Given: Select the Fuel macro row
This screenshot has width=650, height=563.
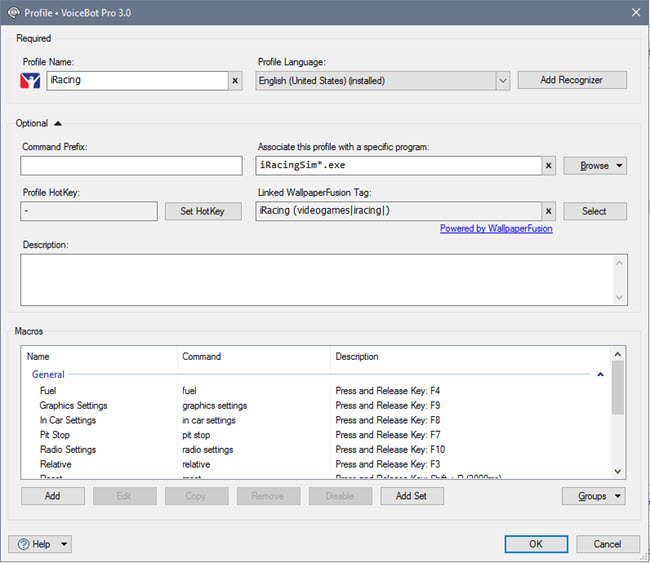Looking at the screenshot, I should click(315, 391).
